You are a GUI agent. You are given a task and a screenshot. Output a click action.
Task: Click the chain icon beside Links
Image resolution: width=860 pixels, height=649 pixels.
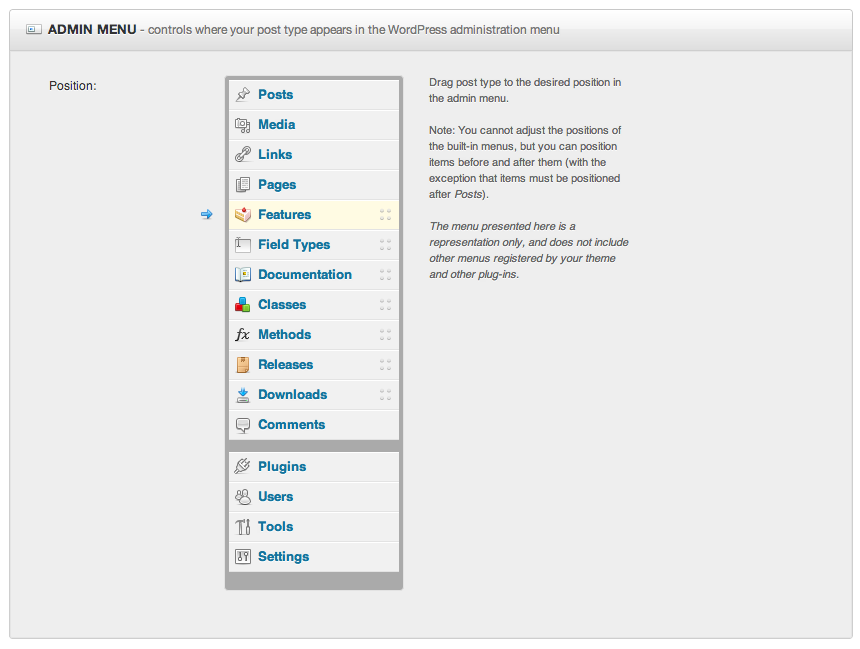[x=242, y=154]
